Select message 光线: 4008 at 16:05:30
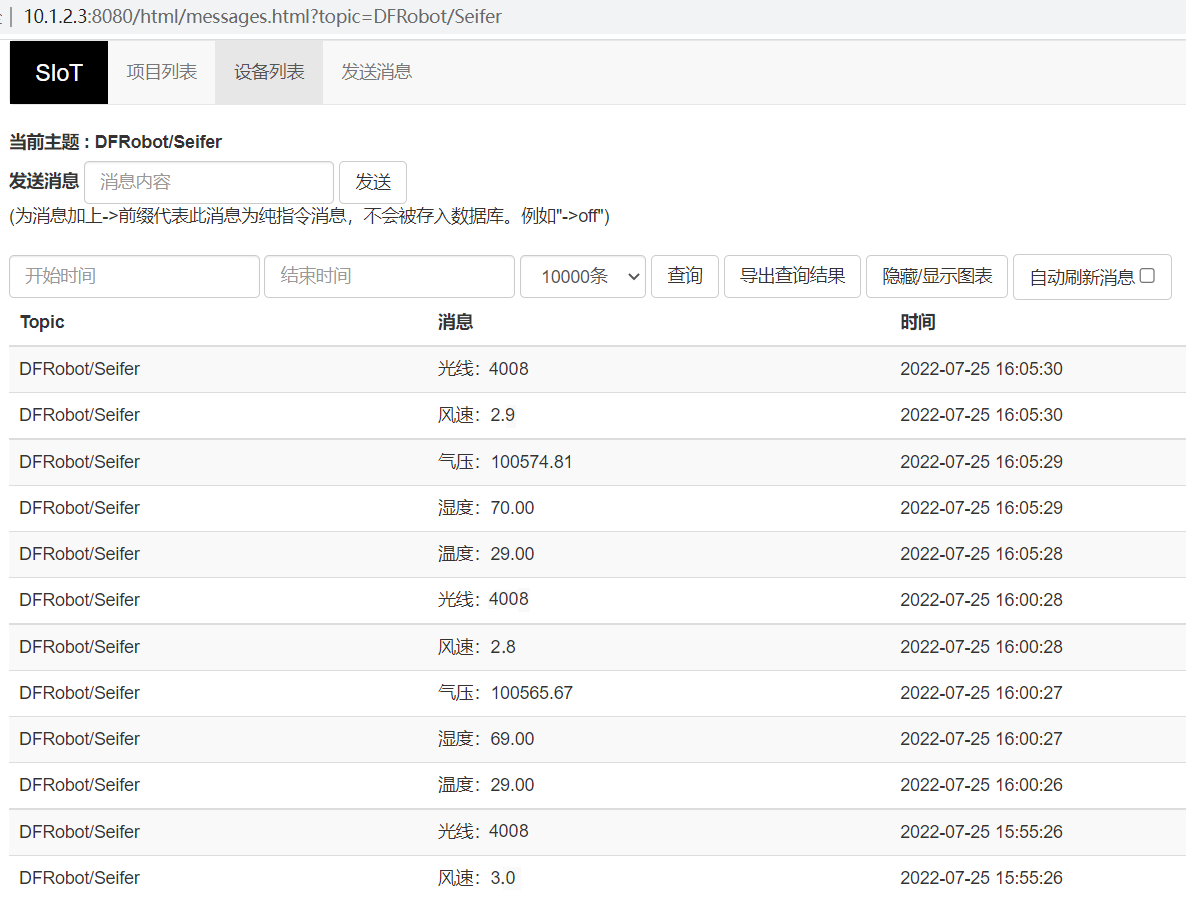The width and height of the screenshot is (1186, 897). click(x=483, y=369)
